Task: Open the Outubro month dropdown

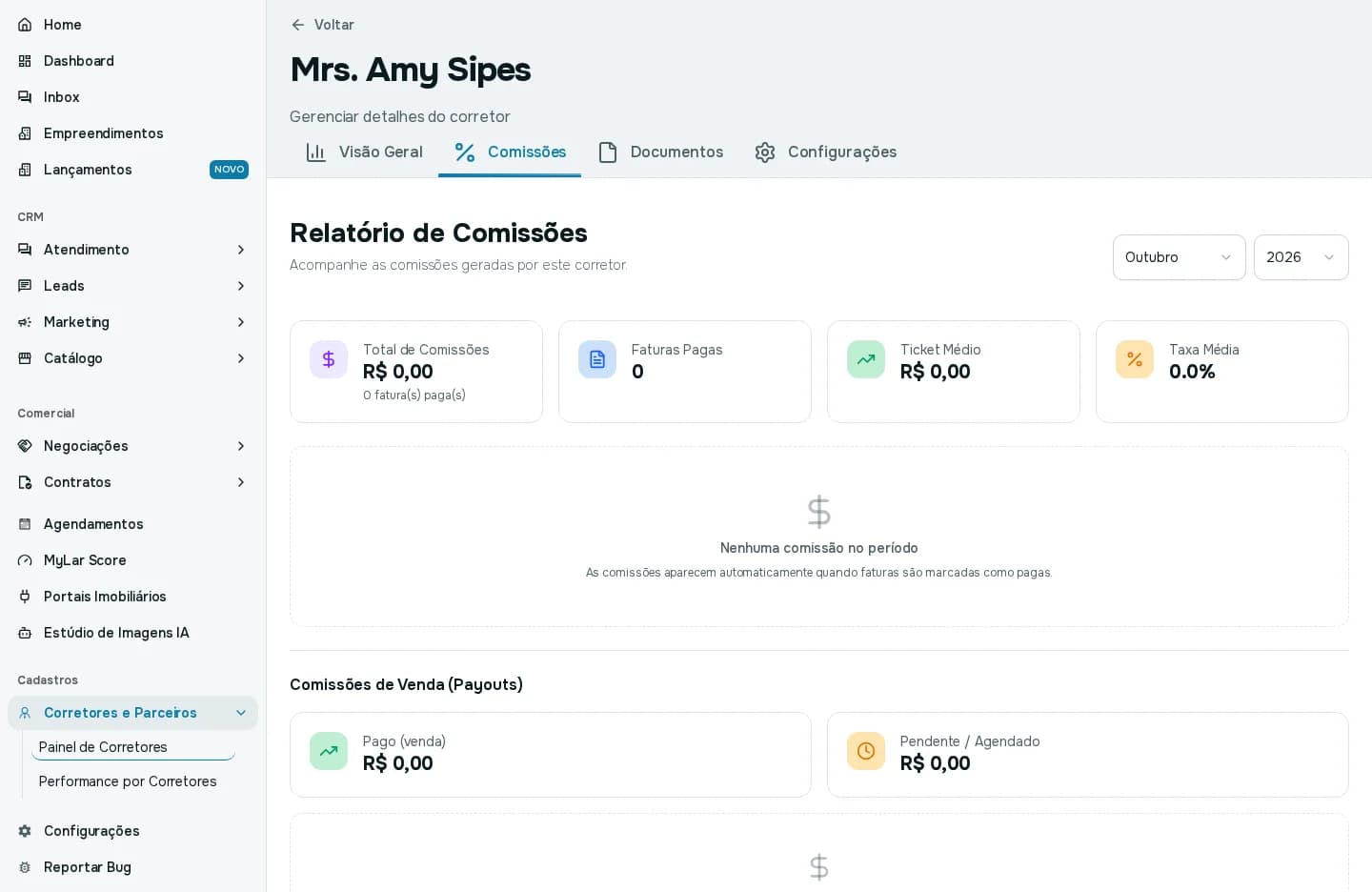Action: (x=1180, y=257)
